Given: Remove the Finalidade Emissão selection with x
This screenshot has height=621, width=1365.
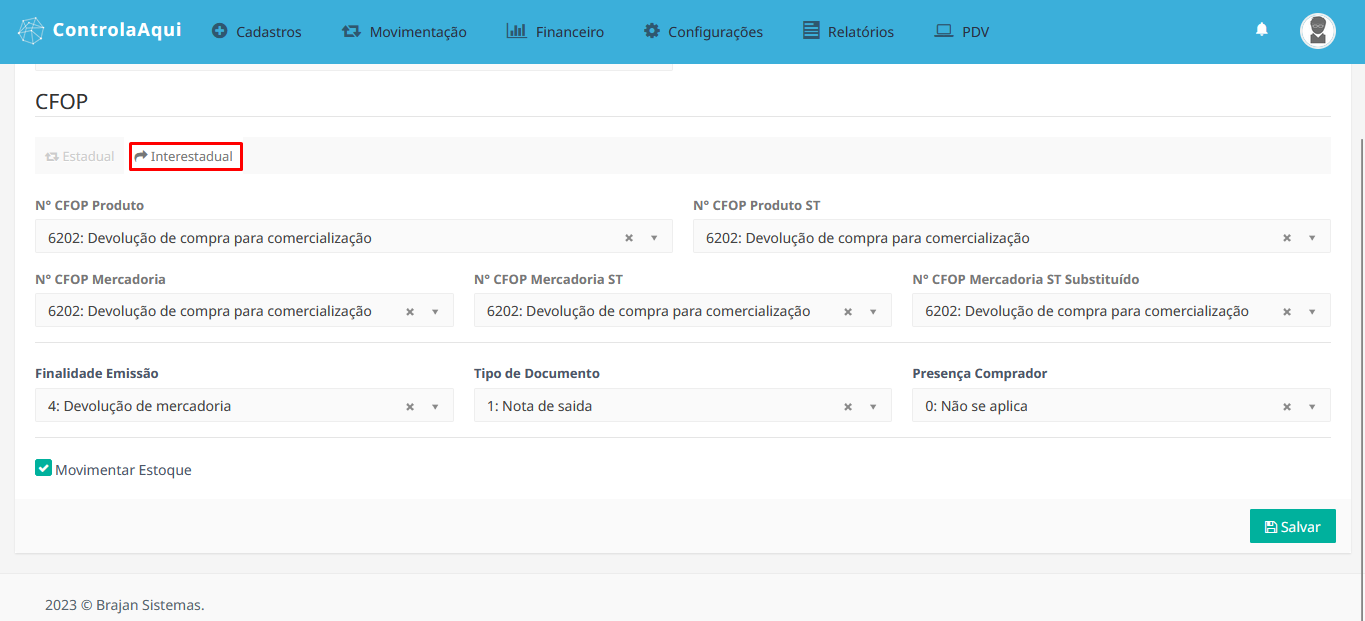Looking at the screenshot, I should 410,407.
